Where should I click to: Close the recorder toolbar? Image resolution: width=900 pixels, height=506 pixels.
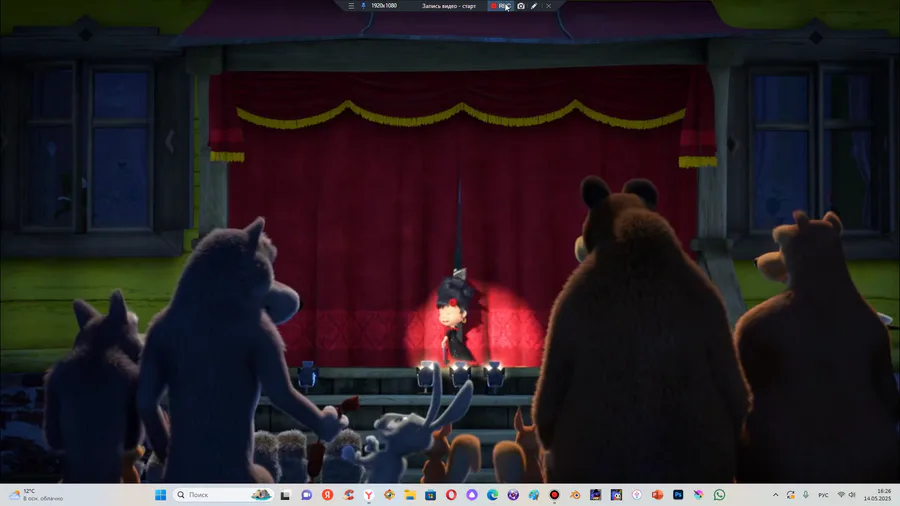click(549, 6)
